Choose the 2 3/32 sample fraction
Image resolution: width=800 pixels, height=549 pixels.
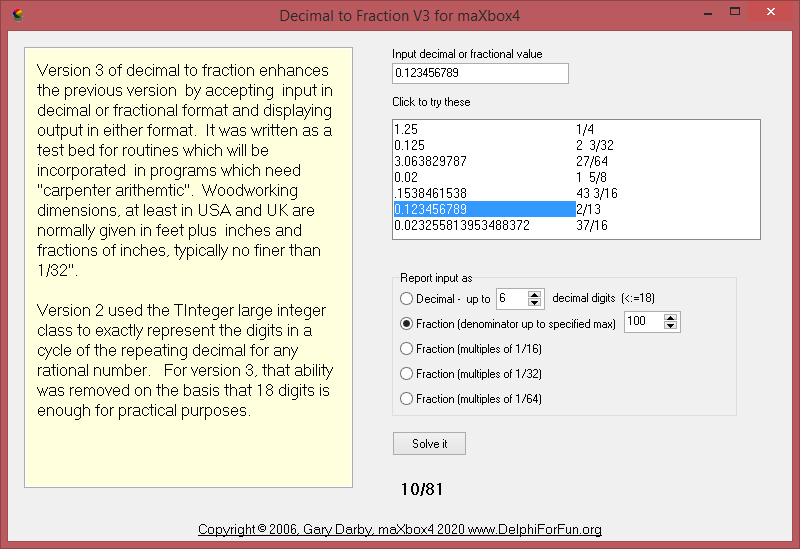pyautogui.click(x=596, y=145)
